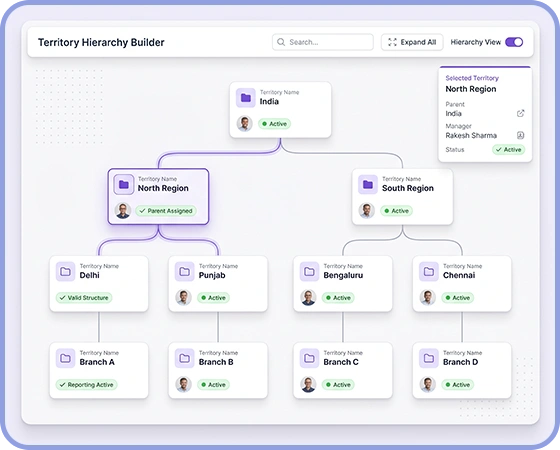This screenshot has width=560, height=450.
Task: Select the India territory name
Action: click(x=269, y=101)
